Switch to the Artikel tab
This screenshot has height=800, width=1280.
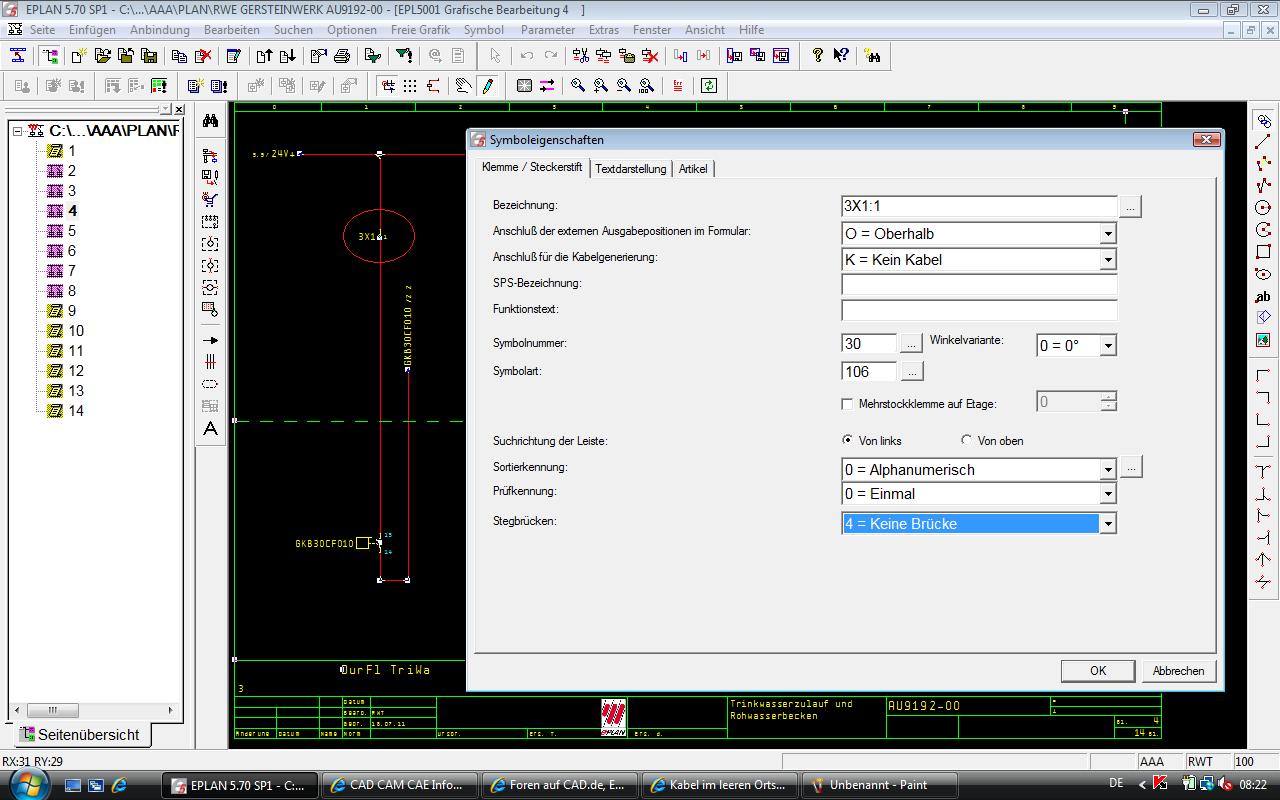coord(693,169)
